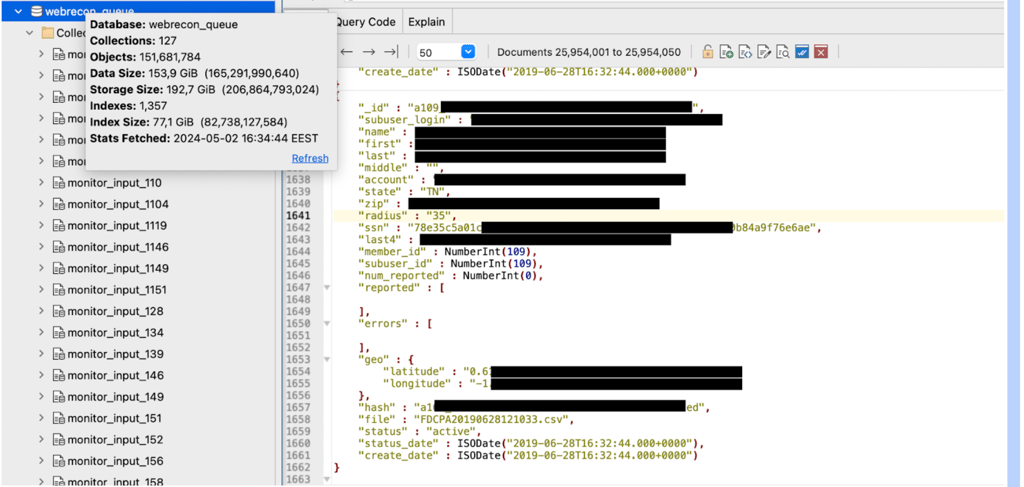Collapse the Collections folder chevron
Image resolution: width=1024 pixels, height=487 pixels.
pyautogui.click(x=29, y=33)
